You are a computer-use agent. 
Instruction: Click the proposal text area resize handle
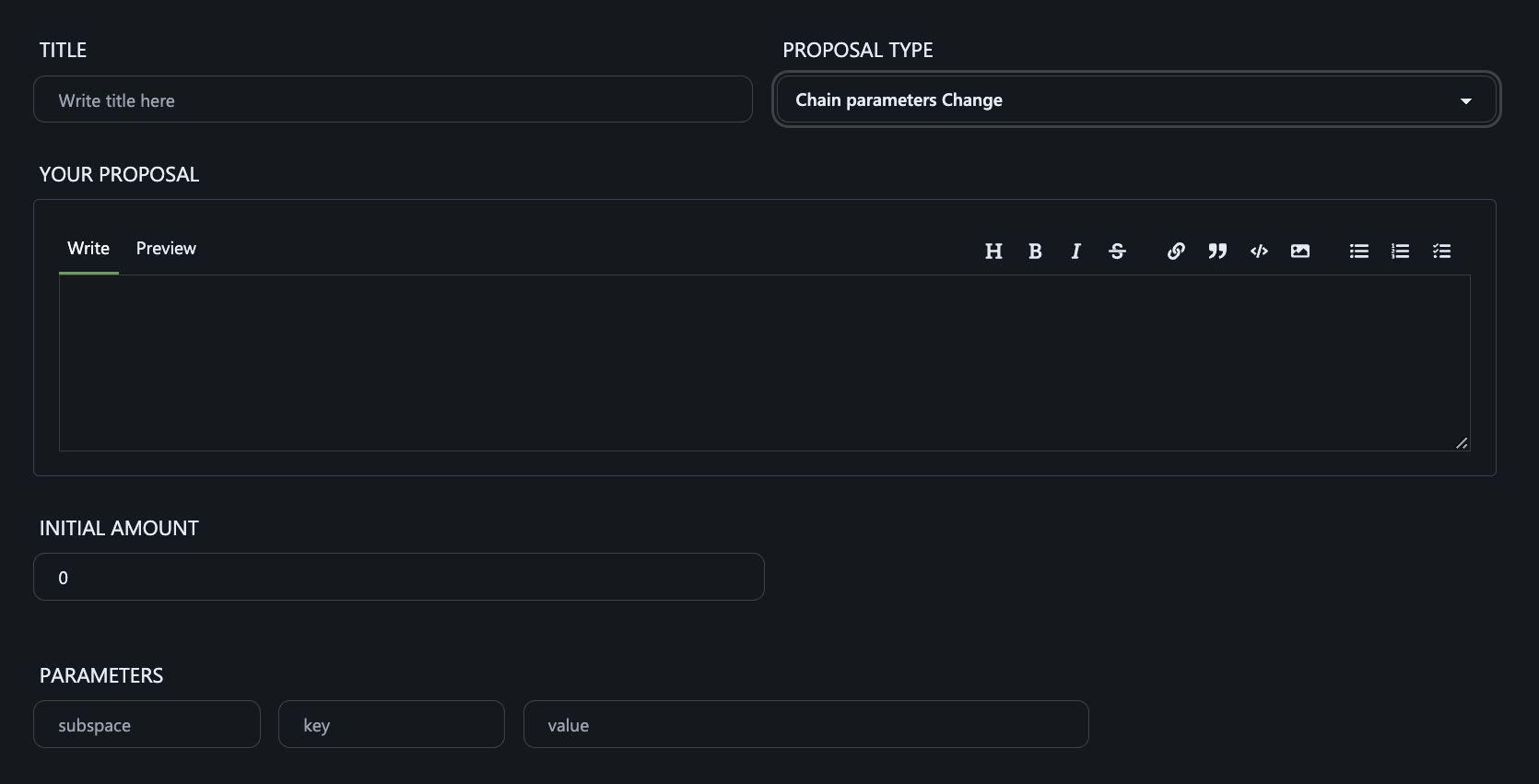pos(1462,443)
